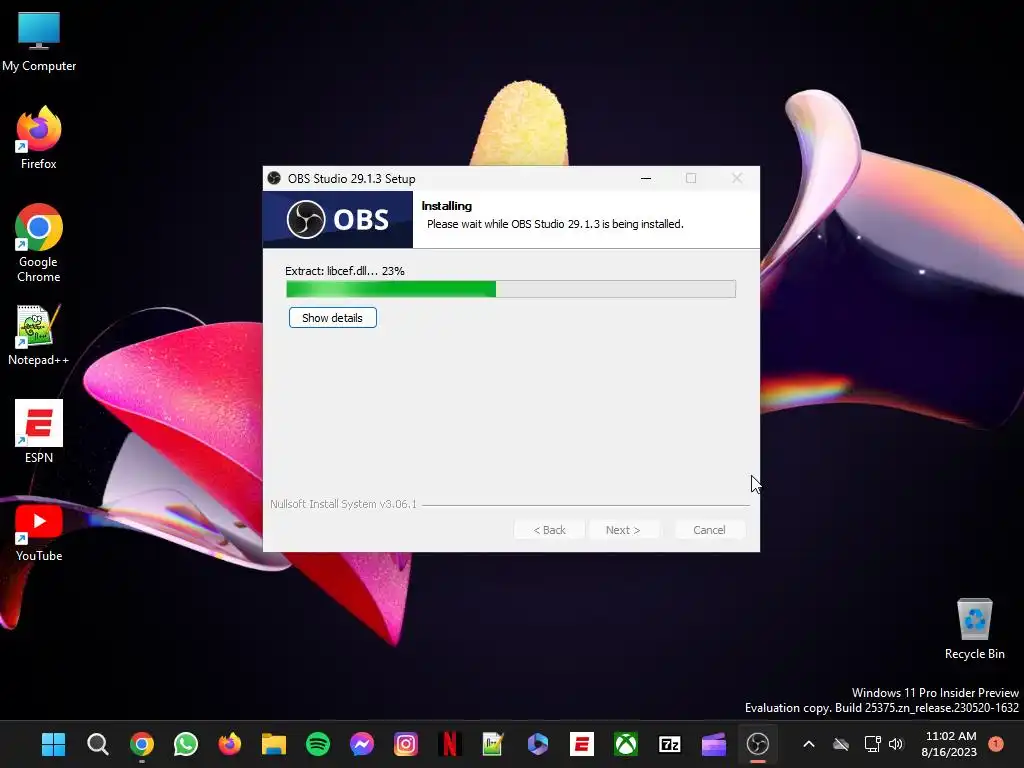Click the cloud sync tray icon
Screen dimensions: 1024x768
click(841, 744)
